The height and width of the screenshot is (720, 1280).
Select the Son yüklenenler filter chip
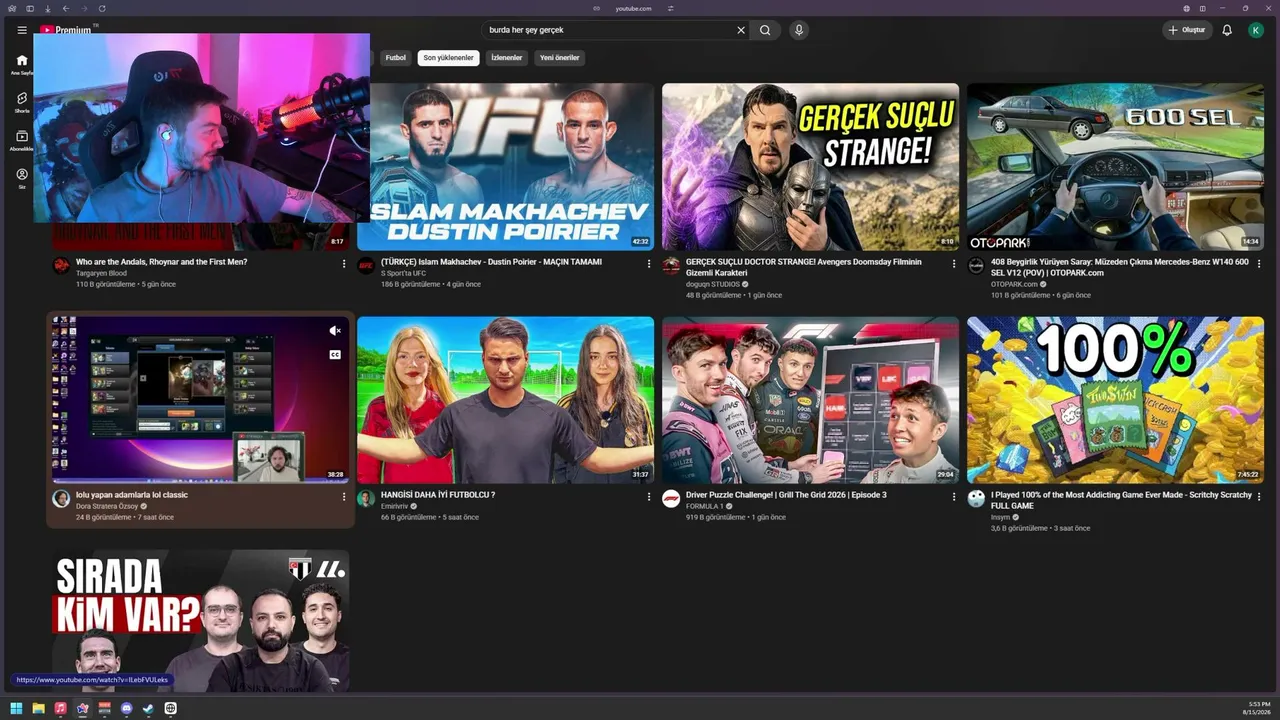pos(448,58)
